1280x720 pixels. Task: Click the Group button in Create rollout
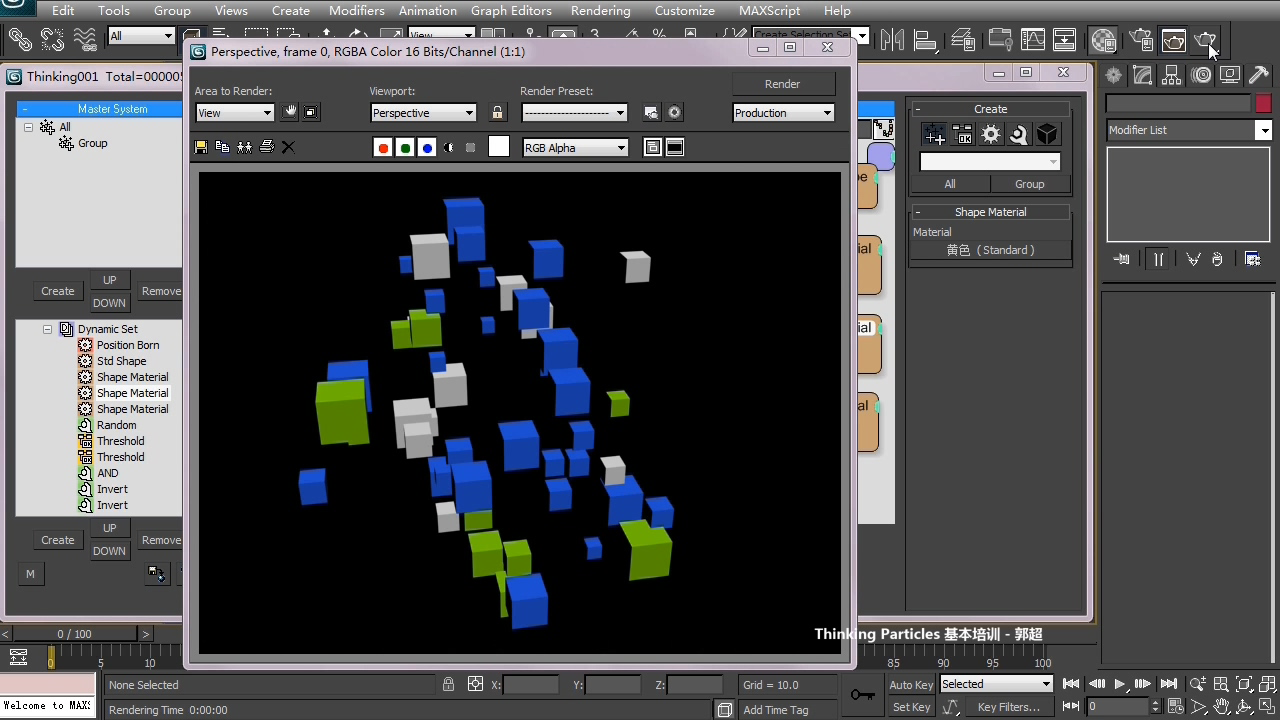(x=1030, y=184)
